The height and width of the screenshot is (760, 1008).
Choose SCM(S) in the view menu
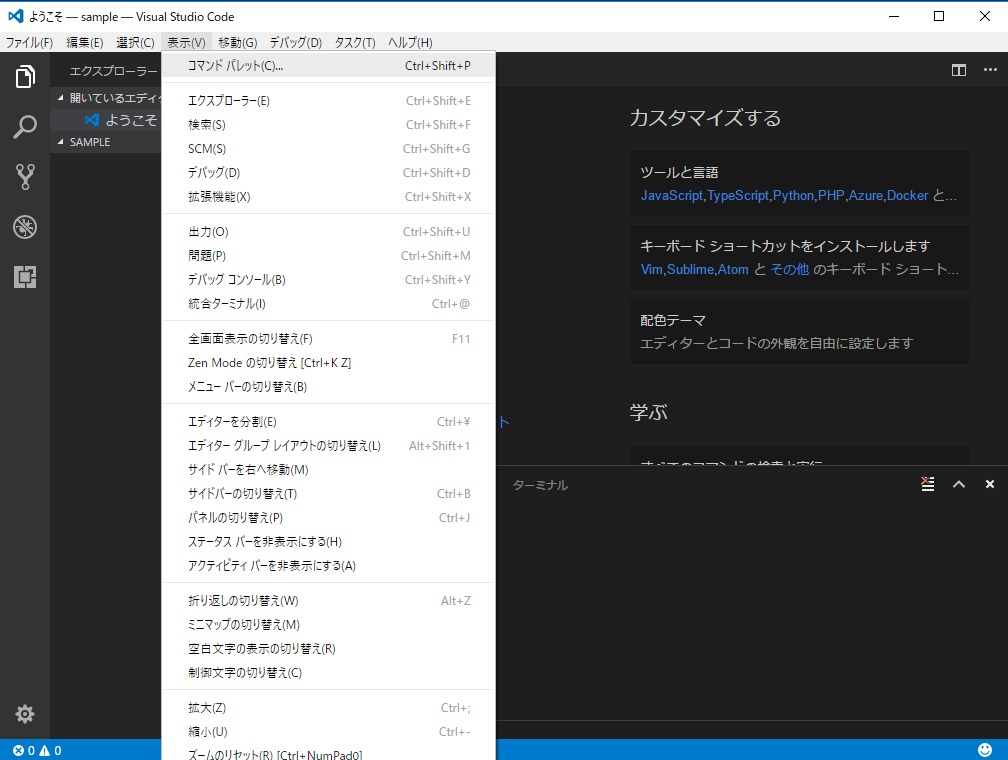tap(328, 149)
